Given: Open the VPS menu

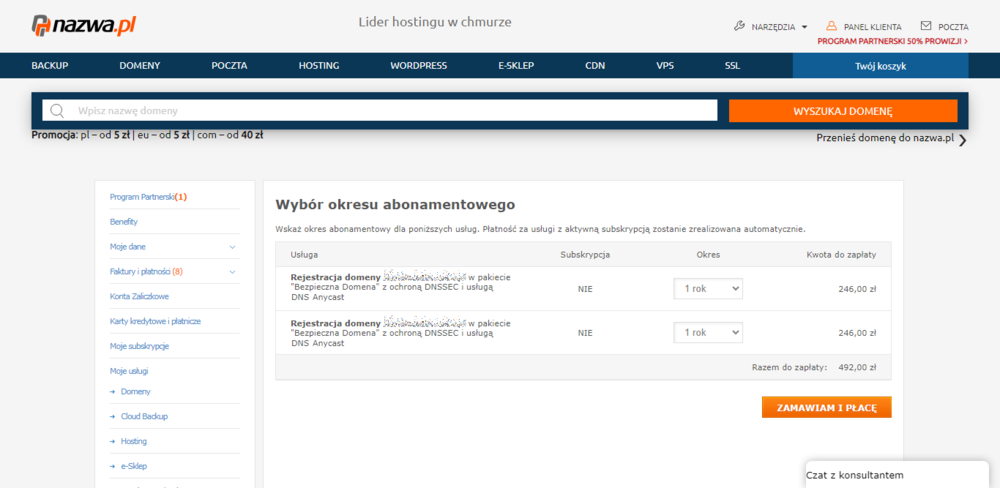Looking at the screenshot, I should coord(665,66).
